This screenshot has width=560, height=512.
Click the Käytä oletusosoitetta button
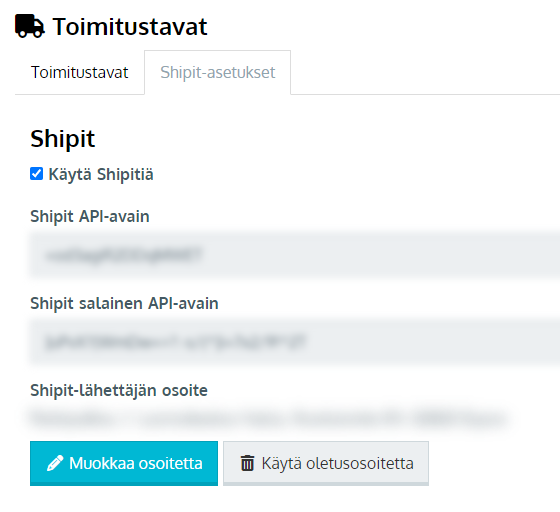(x=326, y=463)
